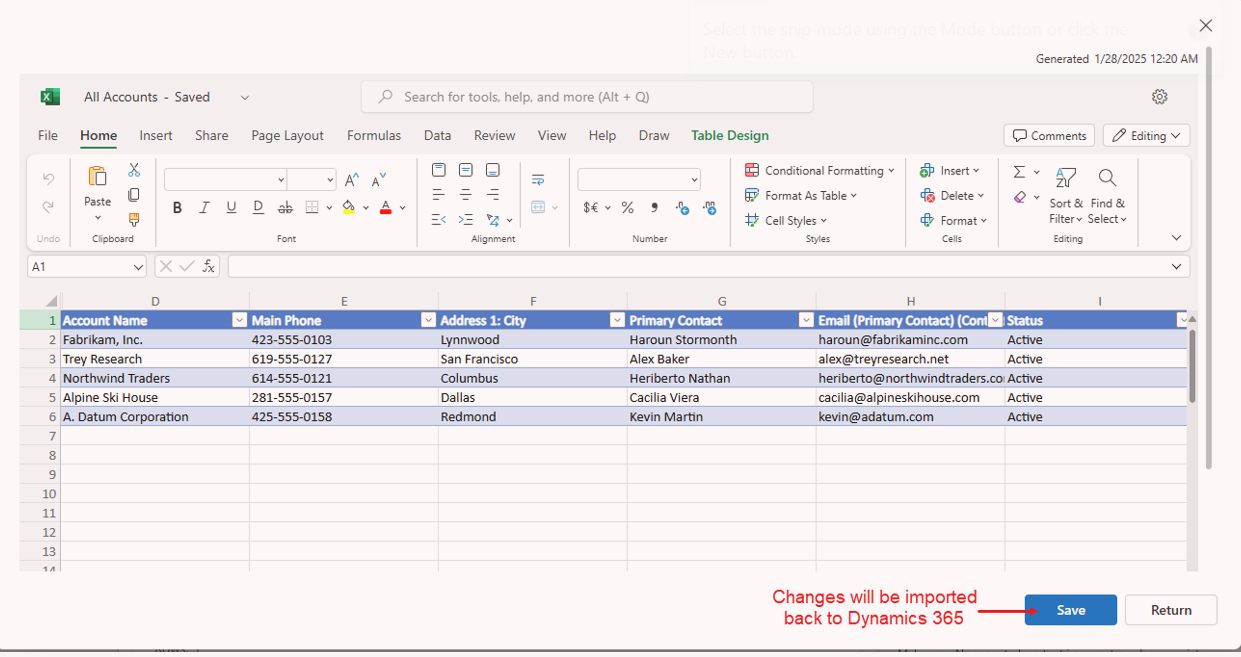Apply strikethrough formatting
Screen dimensions: 1241x657
tap(285, 207)
